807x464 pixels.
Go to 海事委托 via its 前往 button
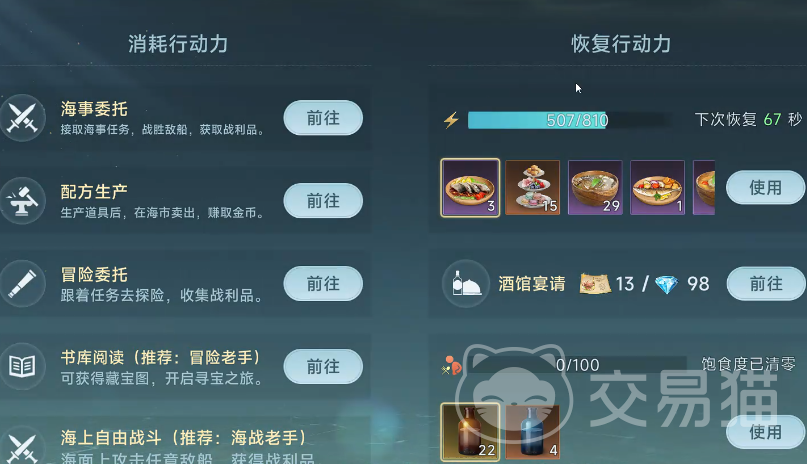pyautogui.click(x=323, y=118)
